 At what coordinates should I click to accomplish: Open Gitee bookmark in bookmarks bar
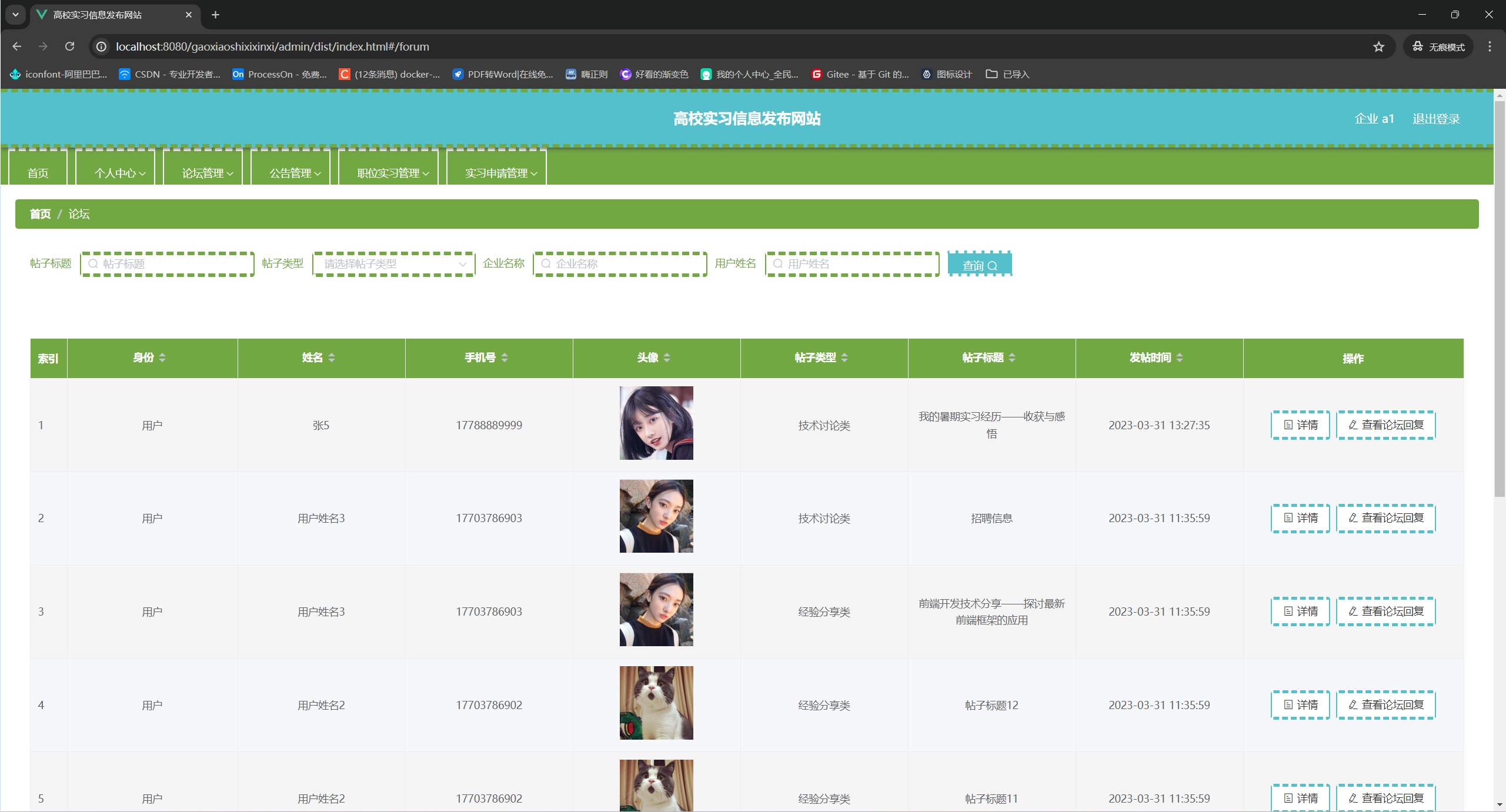pyautogui.click(x=860, y=74)
